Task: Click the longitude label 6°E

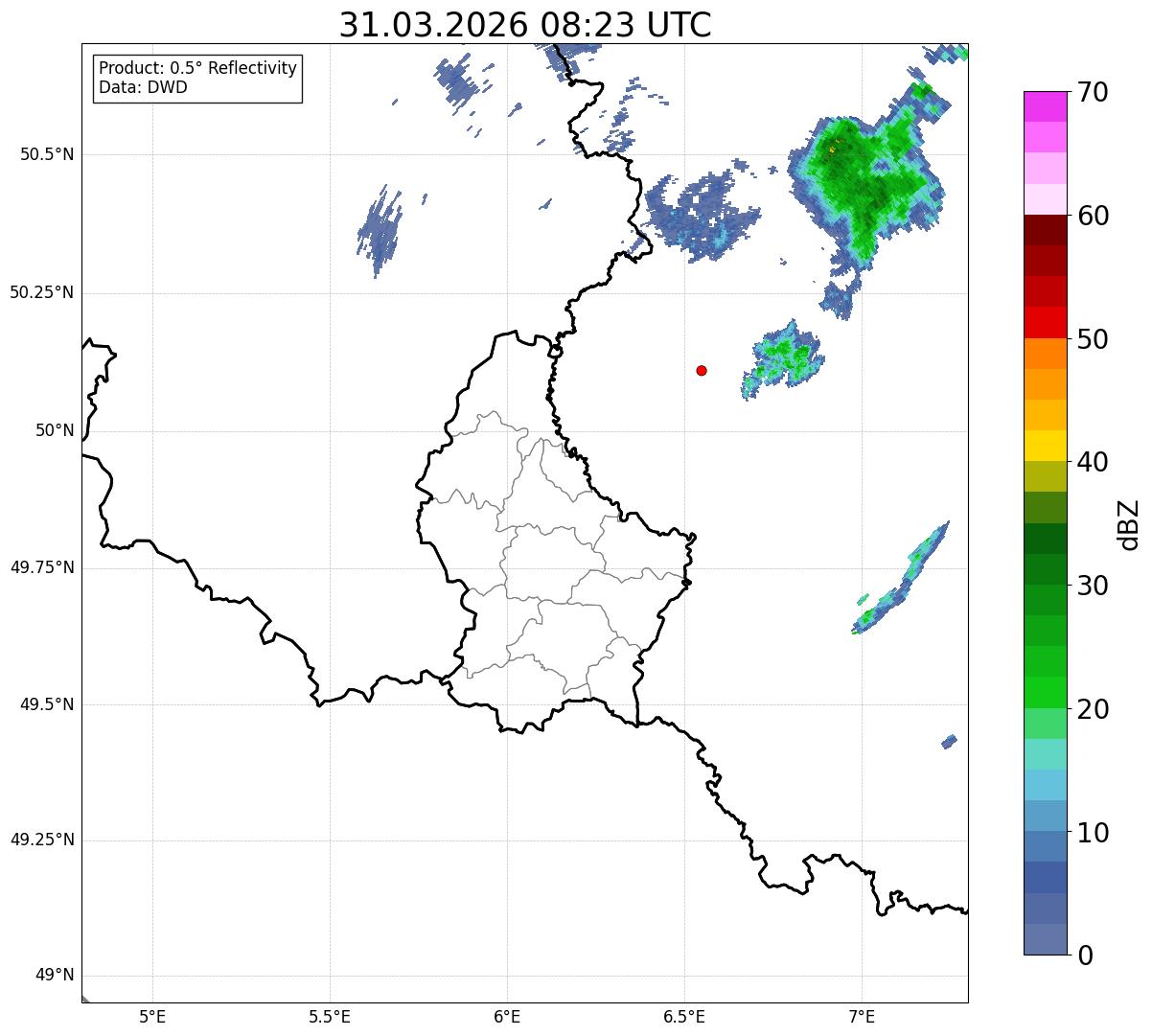Action: 507,1016
